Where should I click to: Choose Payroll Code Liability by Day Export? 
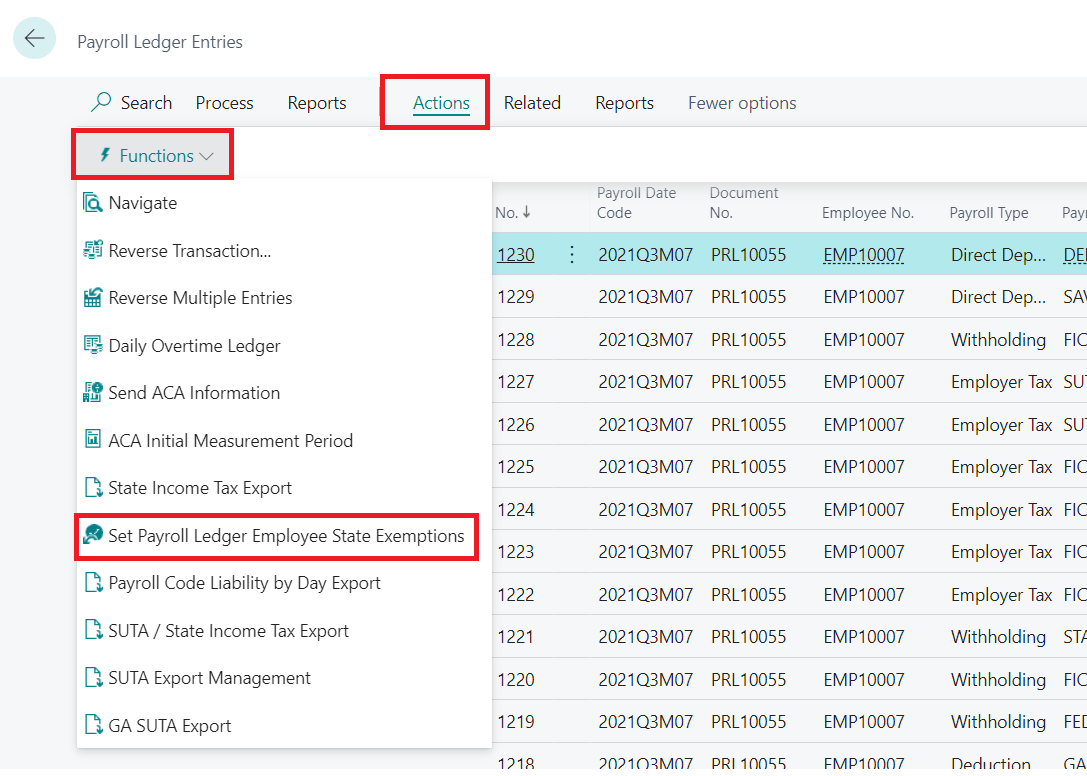pos(245,583)
